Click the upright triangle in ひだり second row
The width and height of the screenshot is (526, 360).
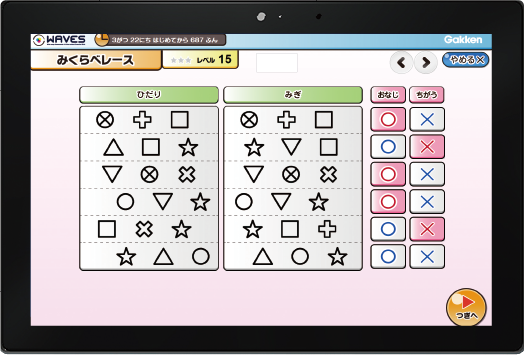pyautogui.click(x=113, y=147)
